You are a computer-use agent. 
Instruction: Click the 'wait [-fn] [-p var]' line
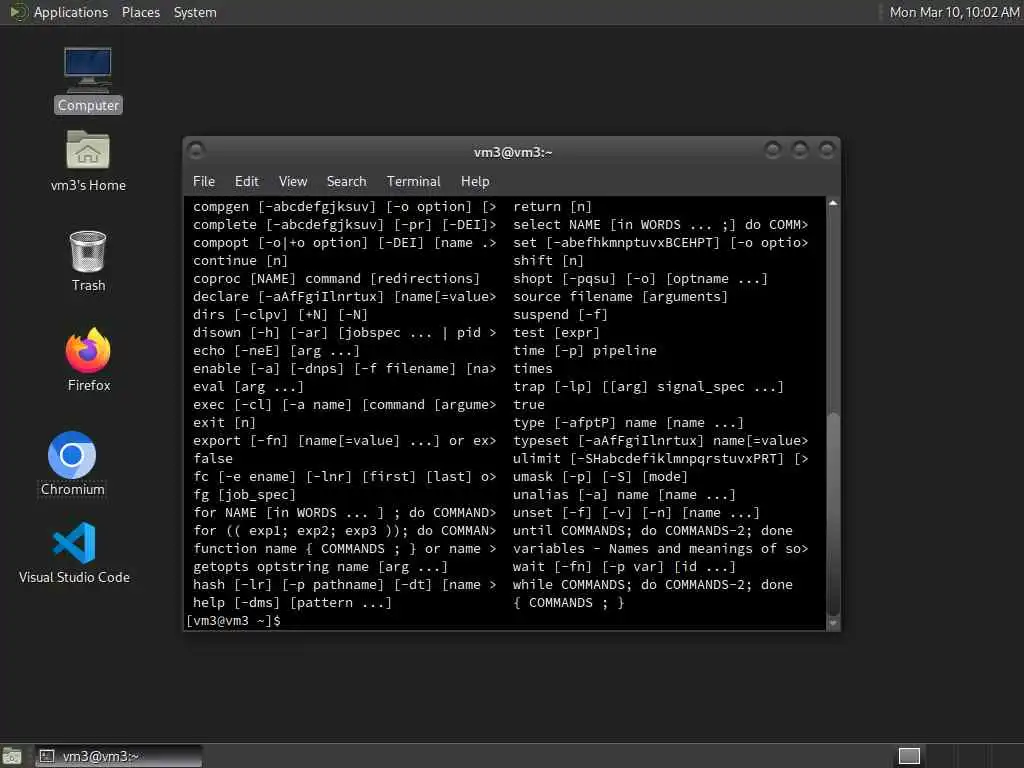(x=624, y=566)
